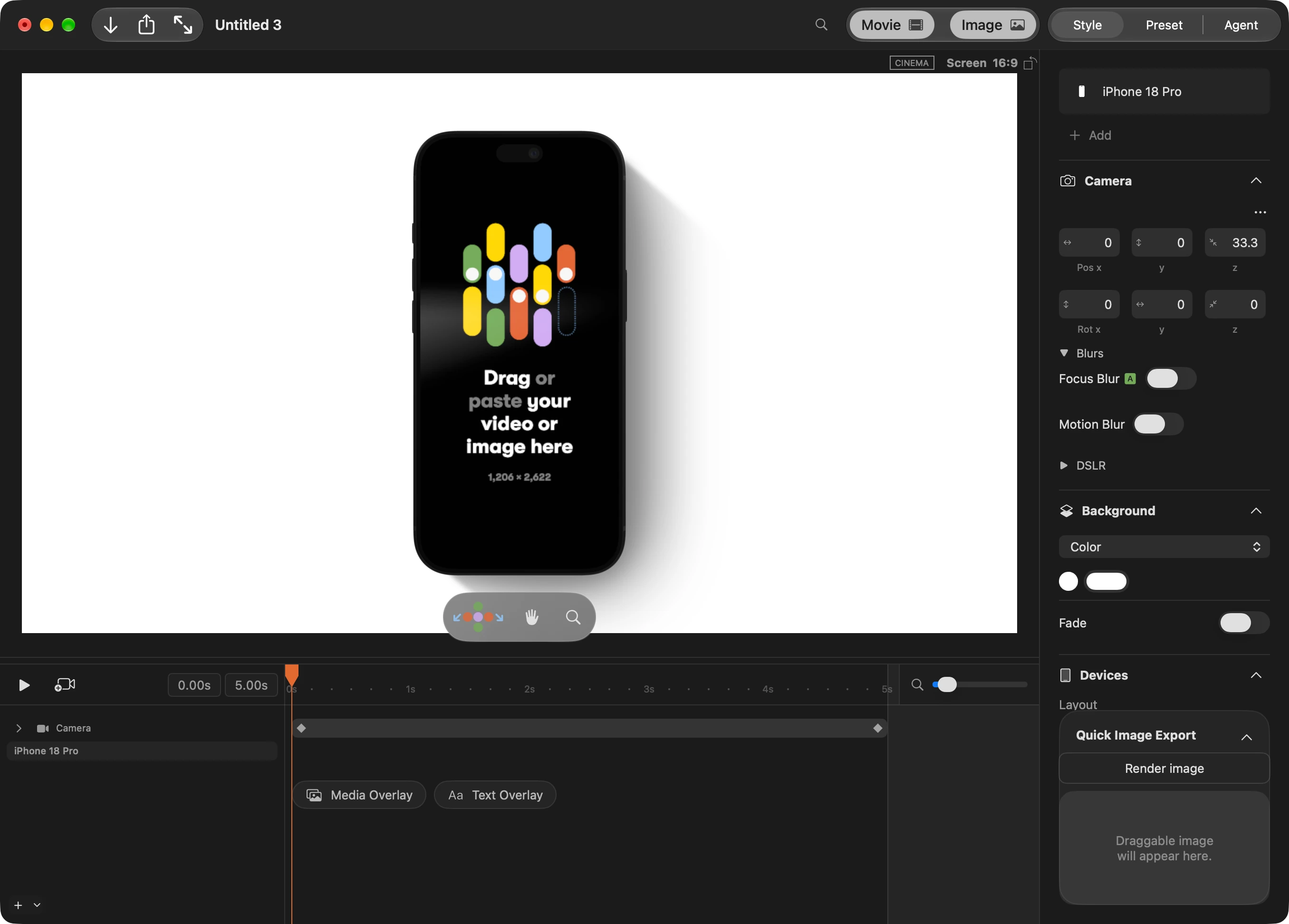This screenshot has height=924, width=1289.
Task: Switch to Movie mode
Action: tap(892, 25)
